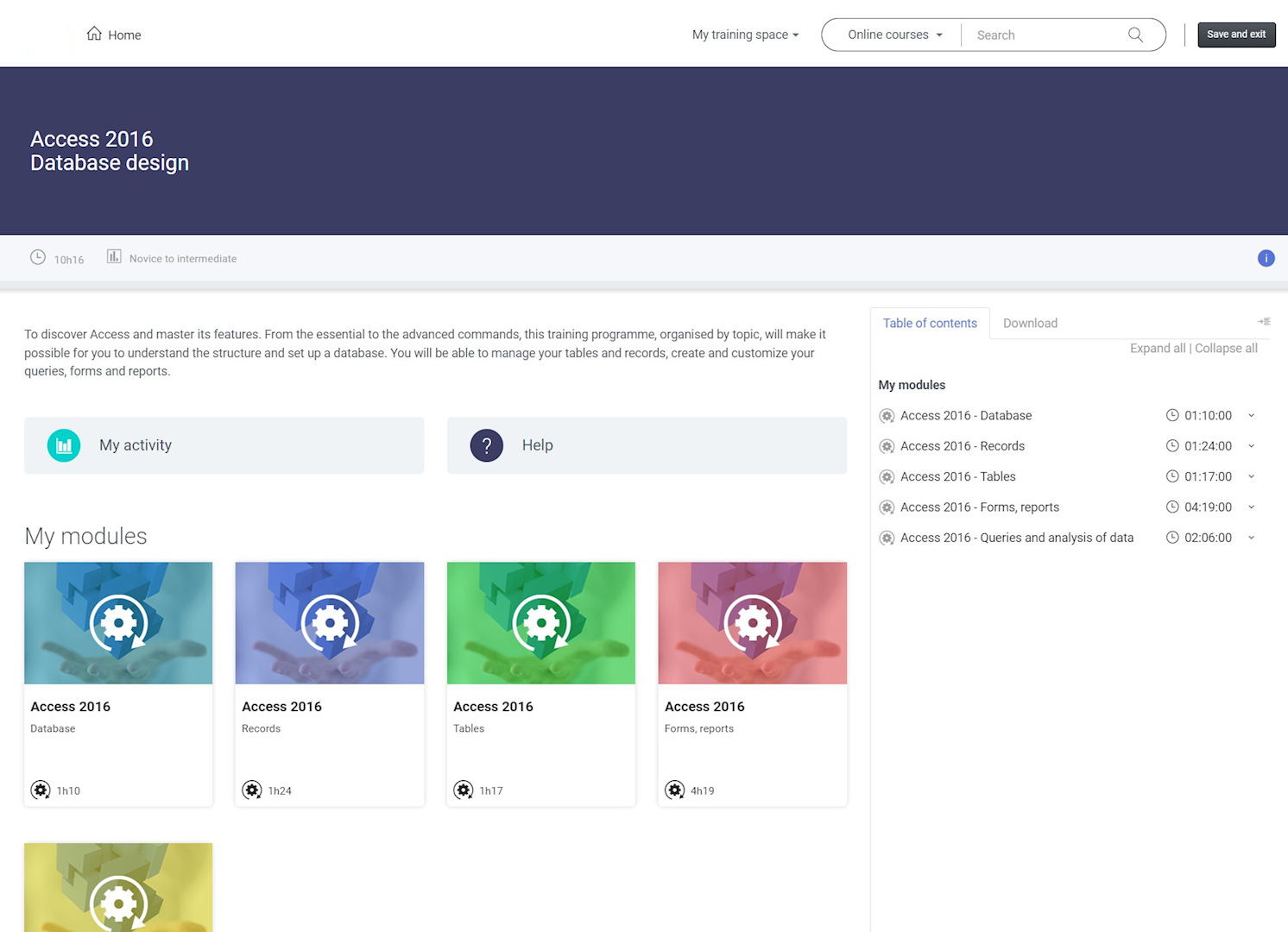Click gear icon next to Queries and analysis of data
This screenshot has height=932, width=1288.
pos(887,538)
